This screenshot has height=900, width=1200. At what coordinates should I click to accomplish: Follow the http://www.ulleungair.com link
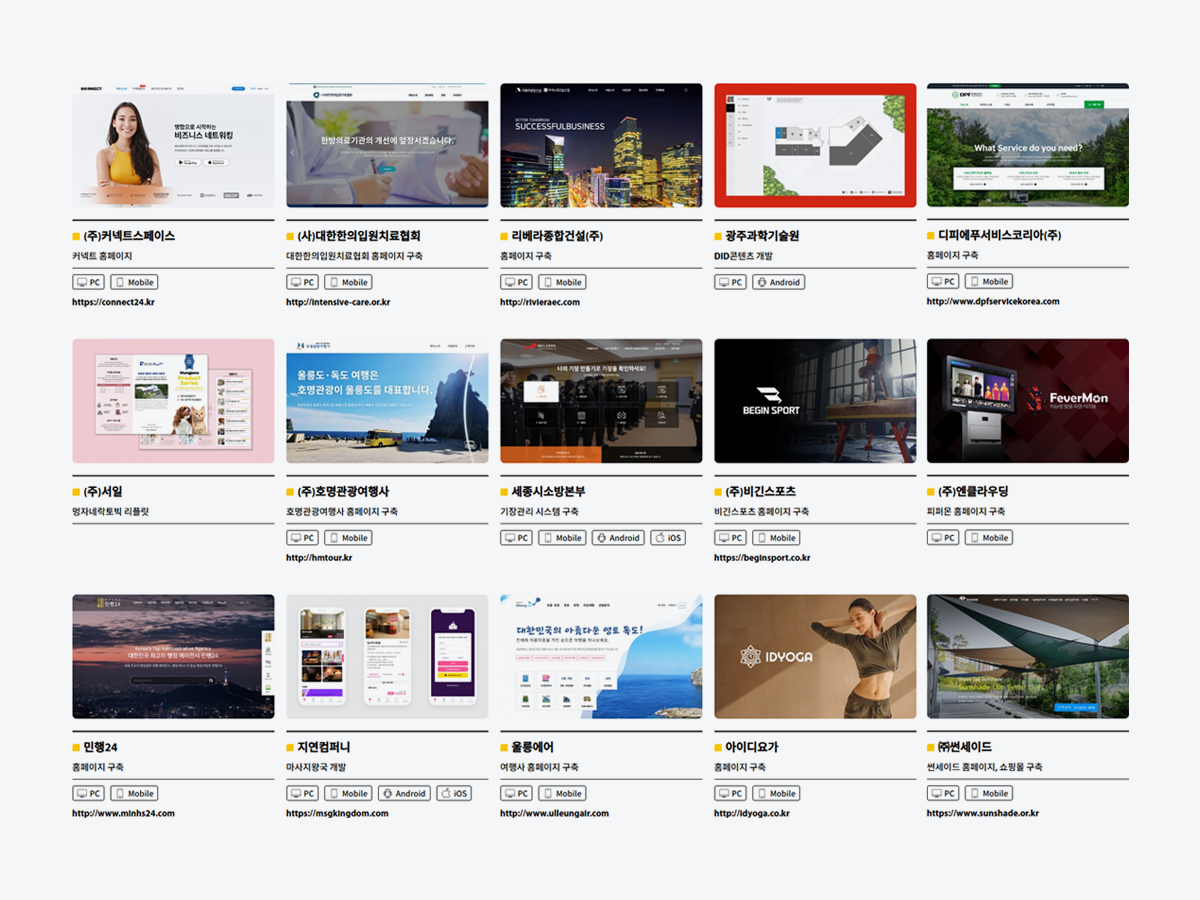[x=554, y=813]
